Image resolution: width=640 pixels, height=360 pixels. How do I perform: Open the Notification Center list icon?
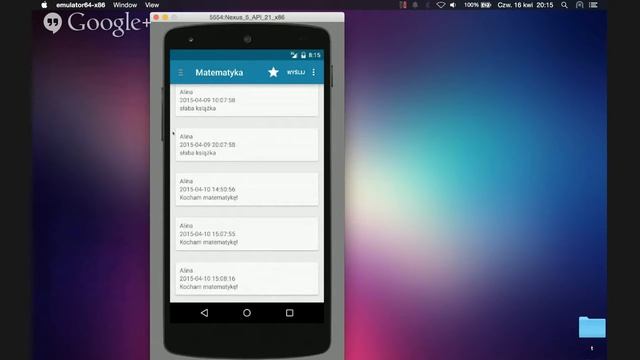[593, 5]
